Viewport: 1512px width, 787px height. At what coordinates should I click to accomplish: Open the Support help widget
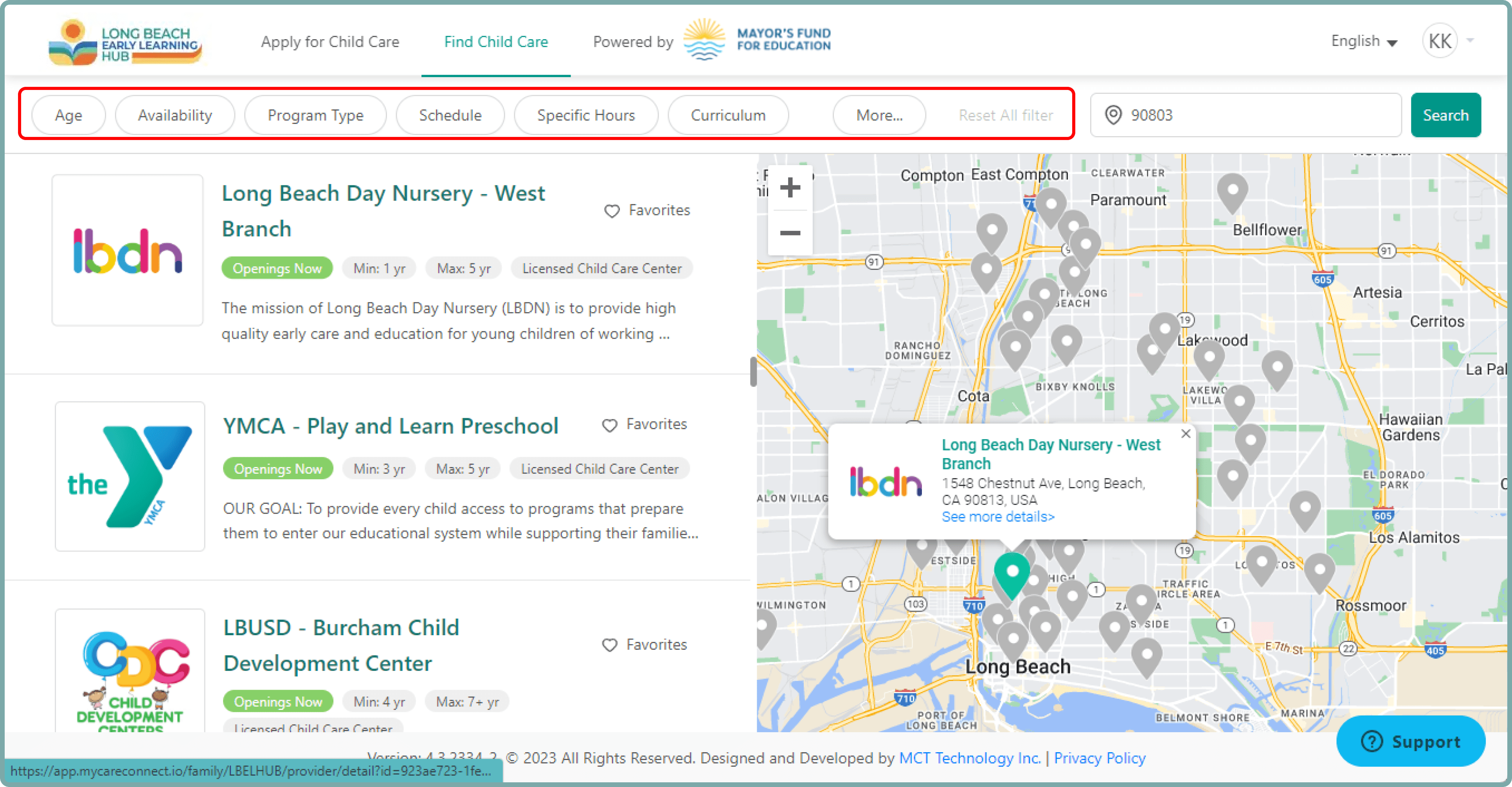coord(1411,741)
